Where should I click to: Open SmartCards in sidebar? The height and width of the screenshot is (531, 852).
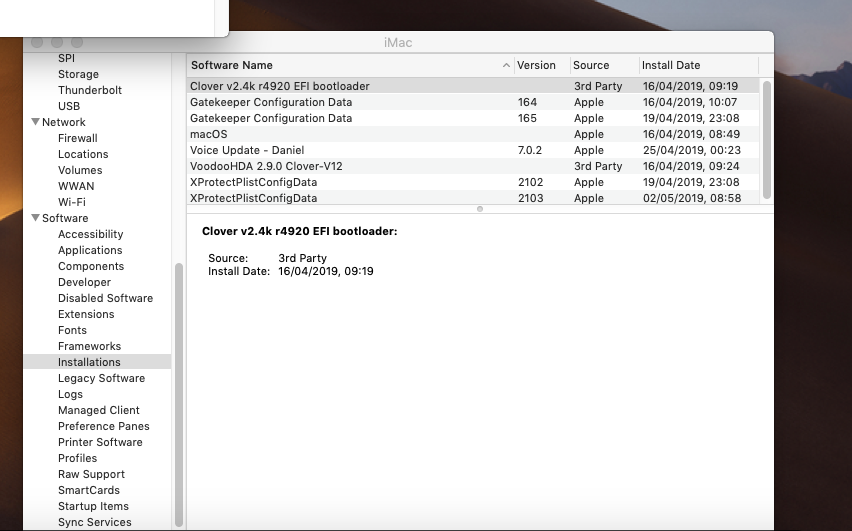pyautogui.click(x=89, y=490)
